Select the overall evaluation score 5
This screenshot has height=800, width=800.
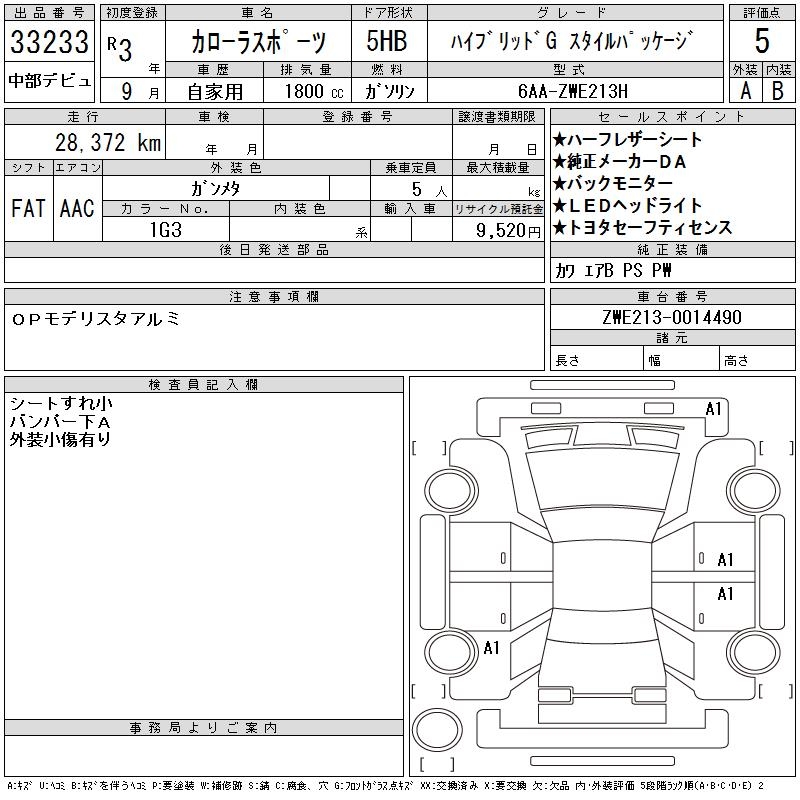click(762, 42)
